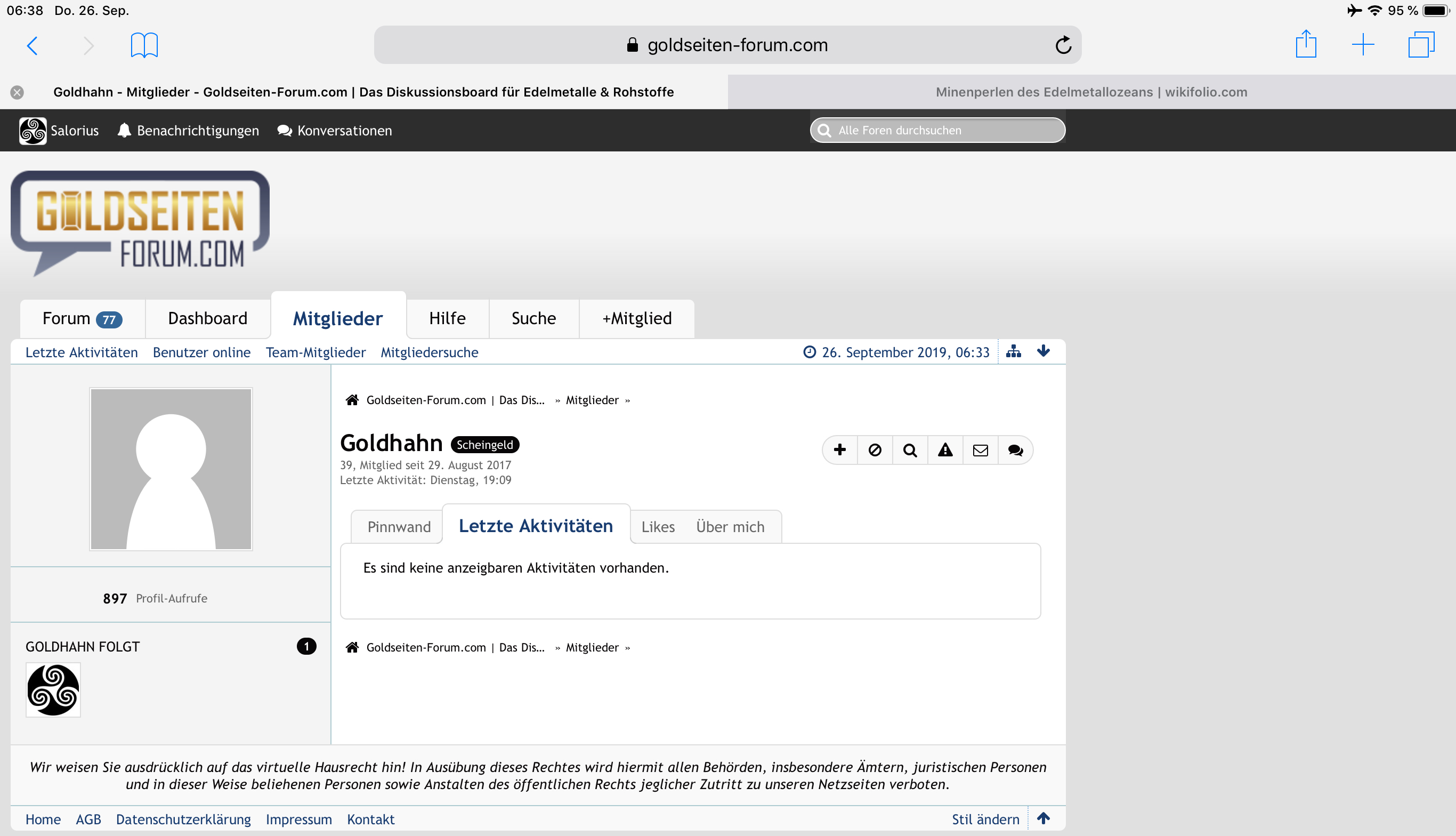Click the Stil ändern link
Screen dimensions: 1456x836
coord(985,819)
